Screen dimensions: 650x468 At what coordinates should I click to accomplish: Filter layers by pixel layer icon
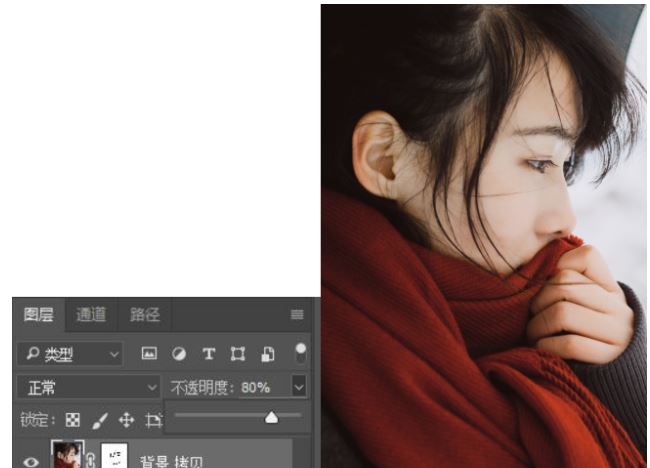tap(149, 354)
